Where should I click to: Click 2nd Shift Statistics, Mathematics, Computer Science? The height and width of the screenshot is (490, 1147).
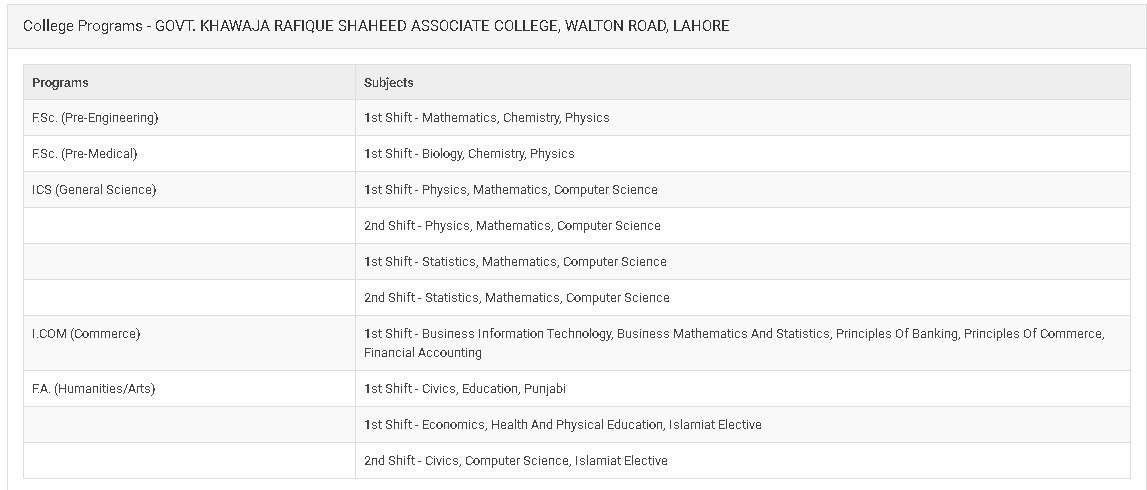click(x=742, y=298)
